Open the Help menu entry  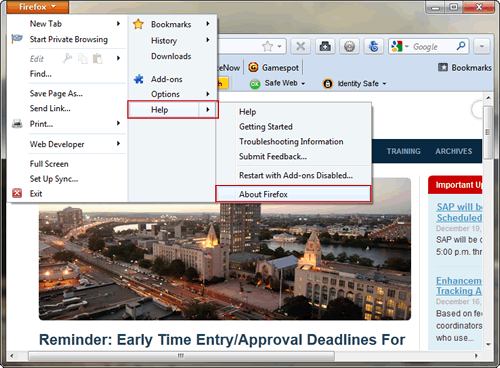coord(173,110)
